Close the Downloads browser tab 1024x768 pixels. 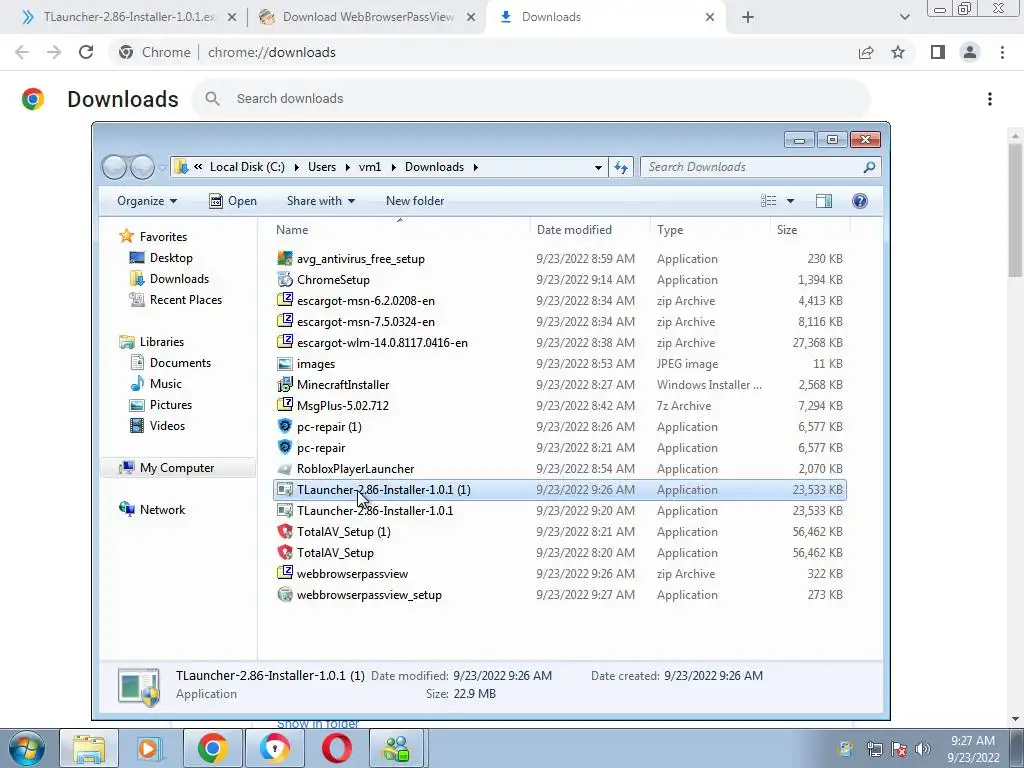pos(710,17)
